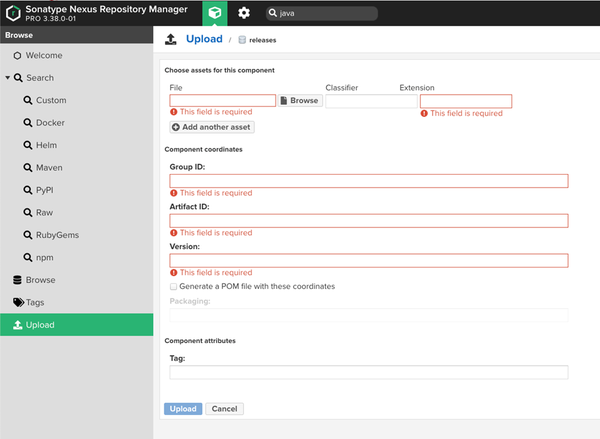The image size is (600, 439).
Task: Click the Cancel button
Action: click(225, 408)
